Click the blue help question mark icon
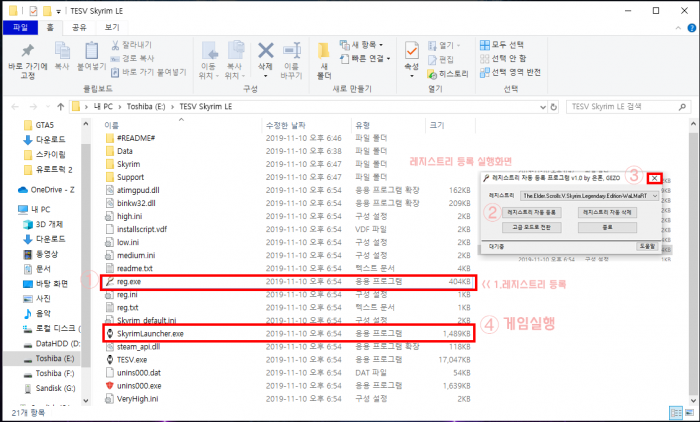The width and height of the screenshot is (700, 422). [x=691, y=28]
